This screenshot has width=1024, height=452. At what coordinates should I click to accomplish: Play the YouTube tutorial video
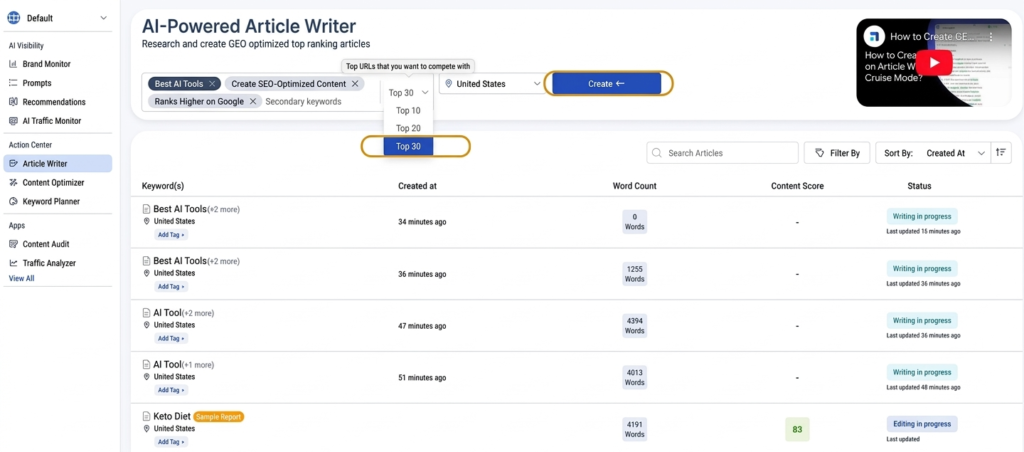click(933, 63)
